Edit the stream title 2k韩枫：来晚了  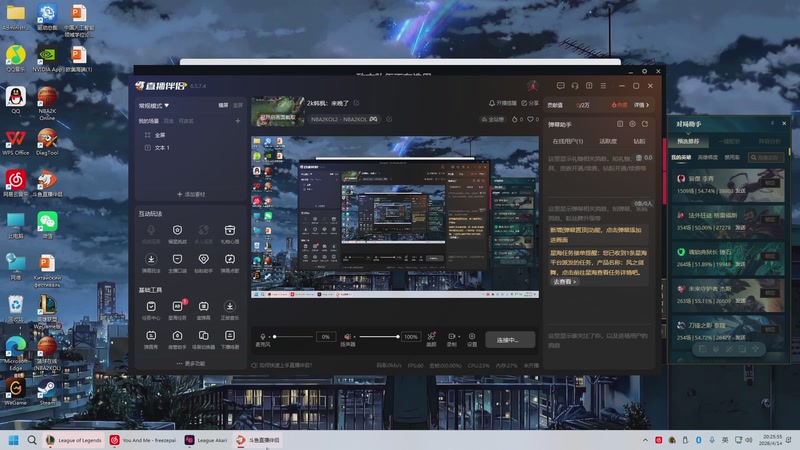[357, 103]
